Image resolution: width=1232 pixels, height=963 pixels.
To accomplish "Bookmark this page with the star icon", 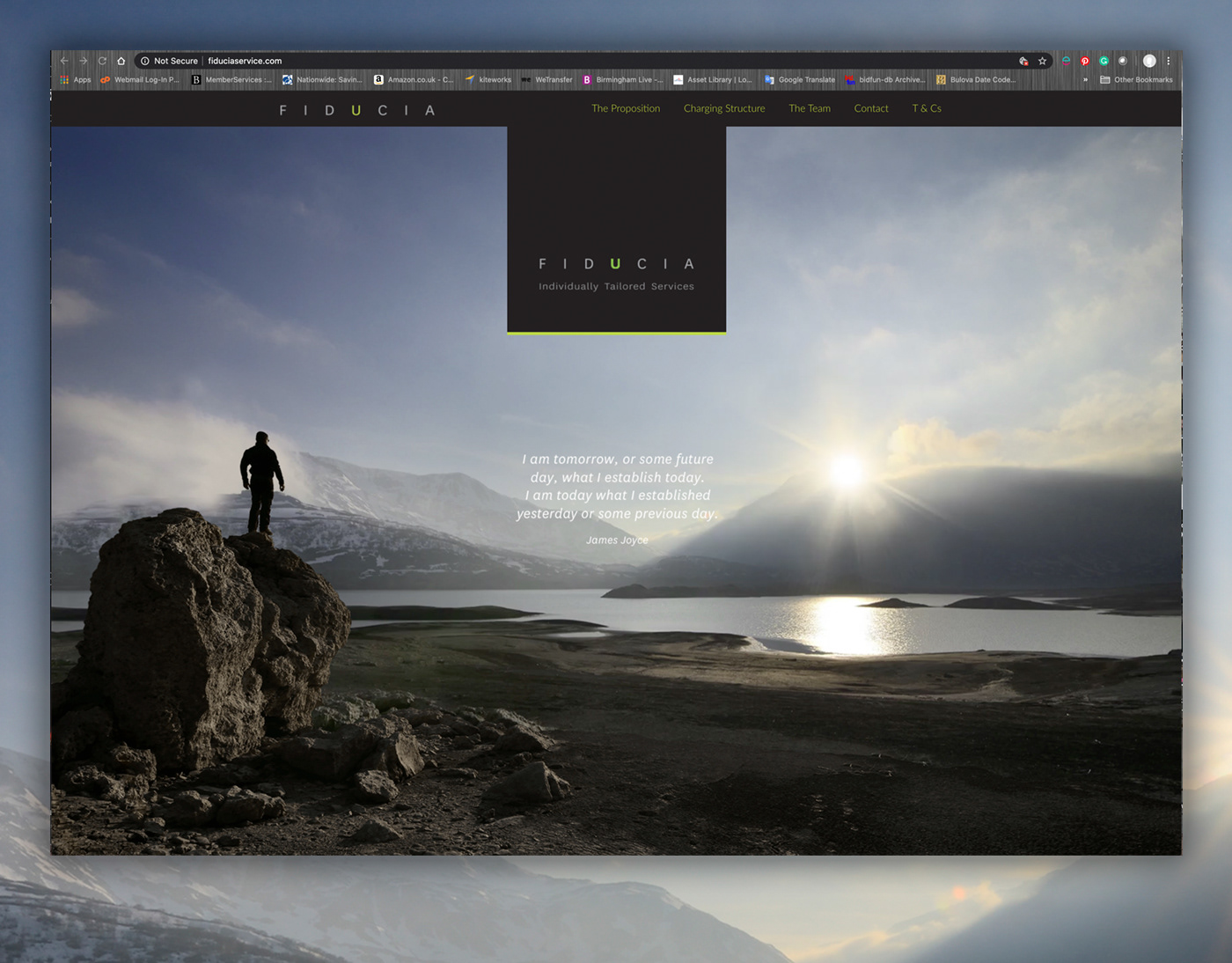I will pyautogui.click(x=1042, y=61).
